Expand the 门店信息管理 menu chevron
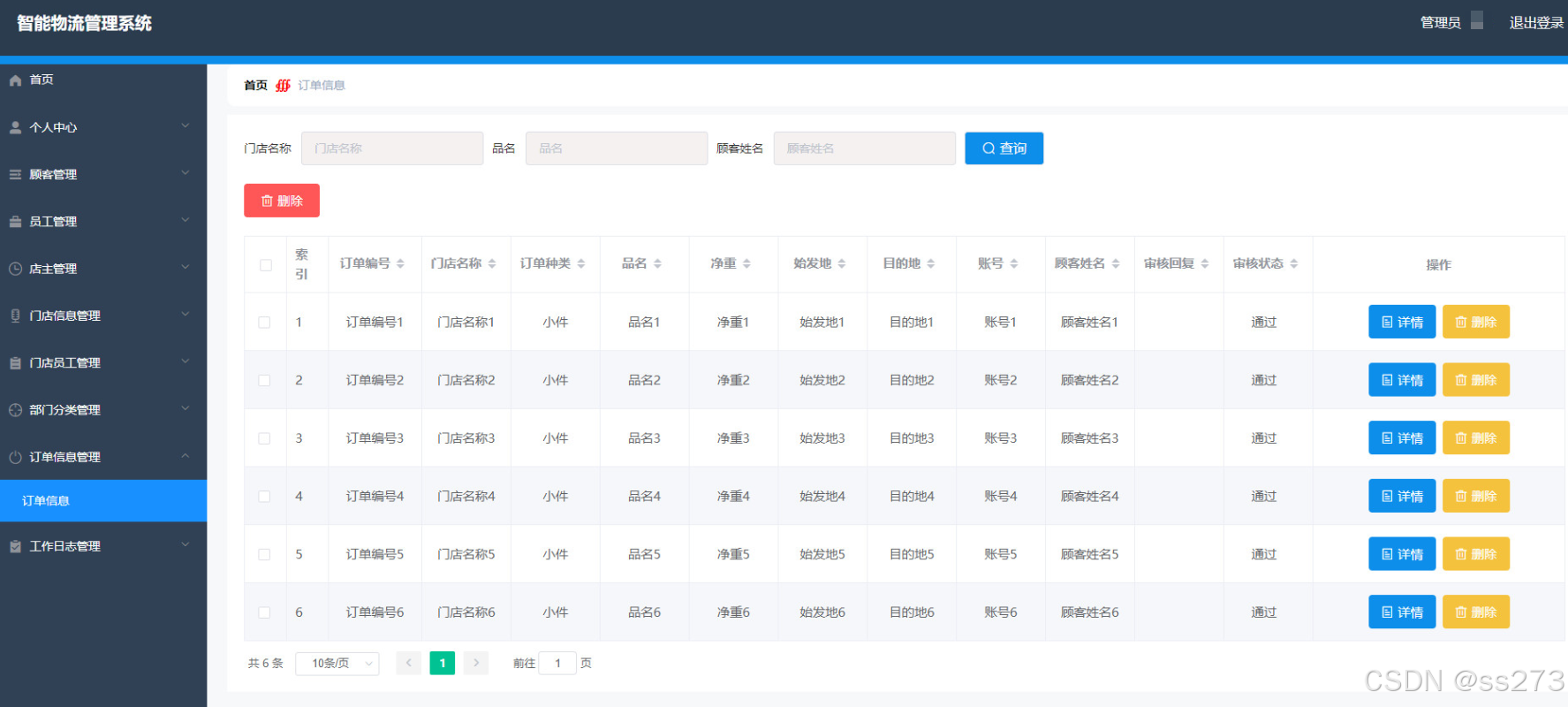This screenshot has width=1568, height=707. [x=186, y=314]
